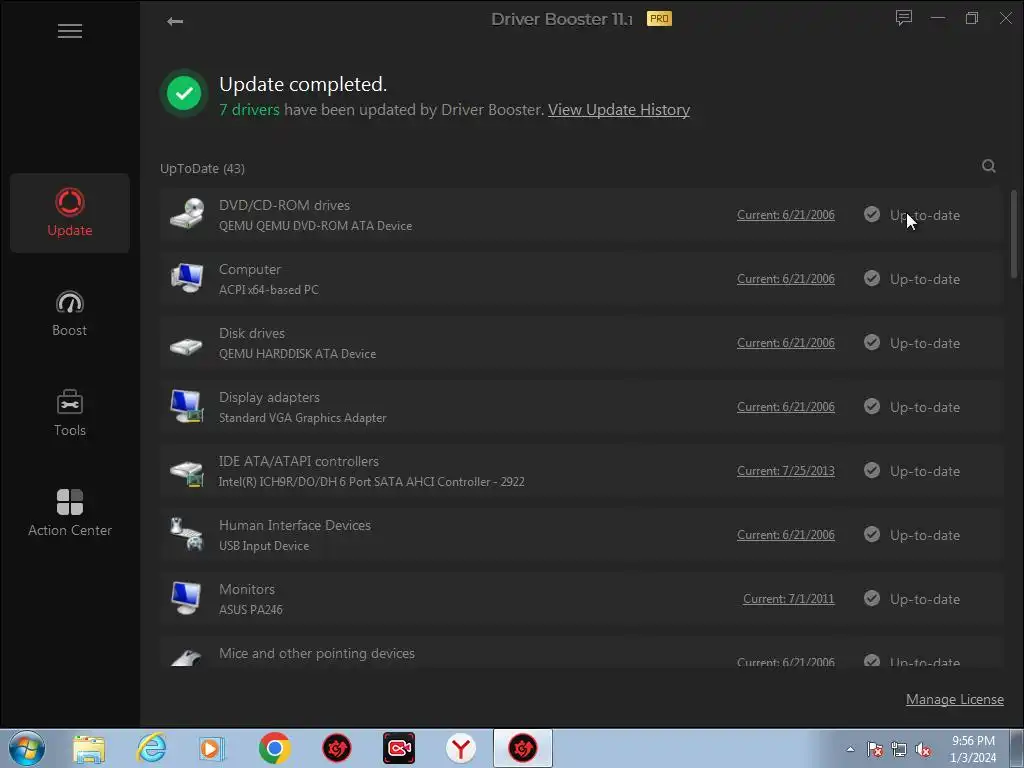Open the hamburger menu
Viewport: 1024px width, 768px height.
[70, 31]
